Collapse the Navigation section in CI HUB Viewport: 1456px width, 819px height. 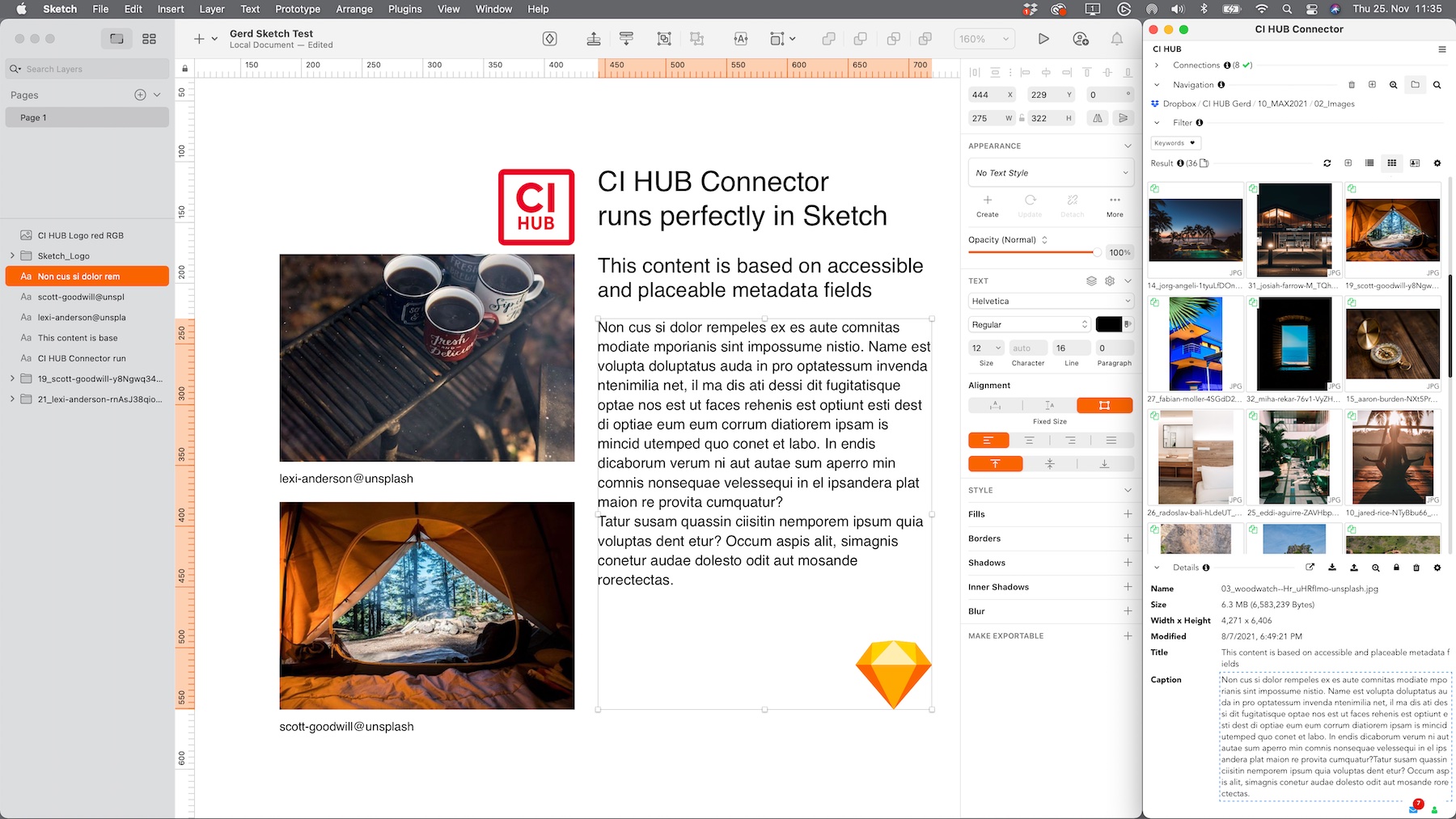[1157, 85]
